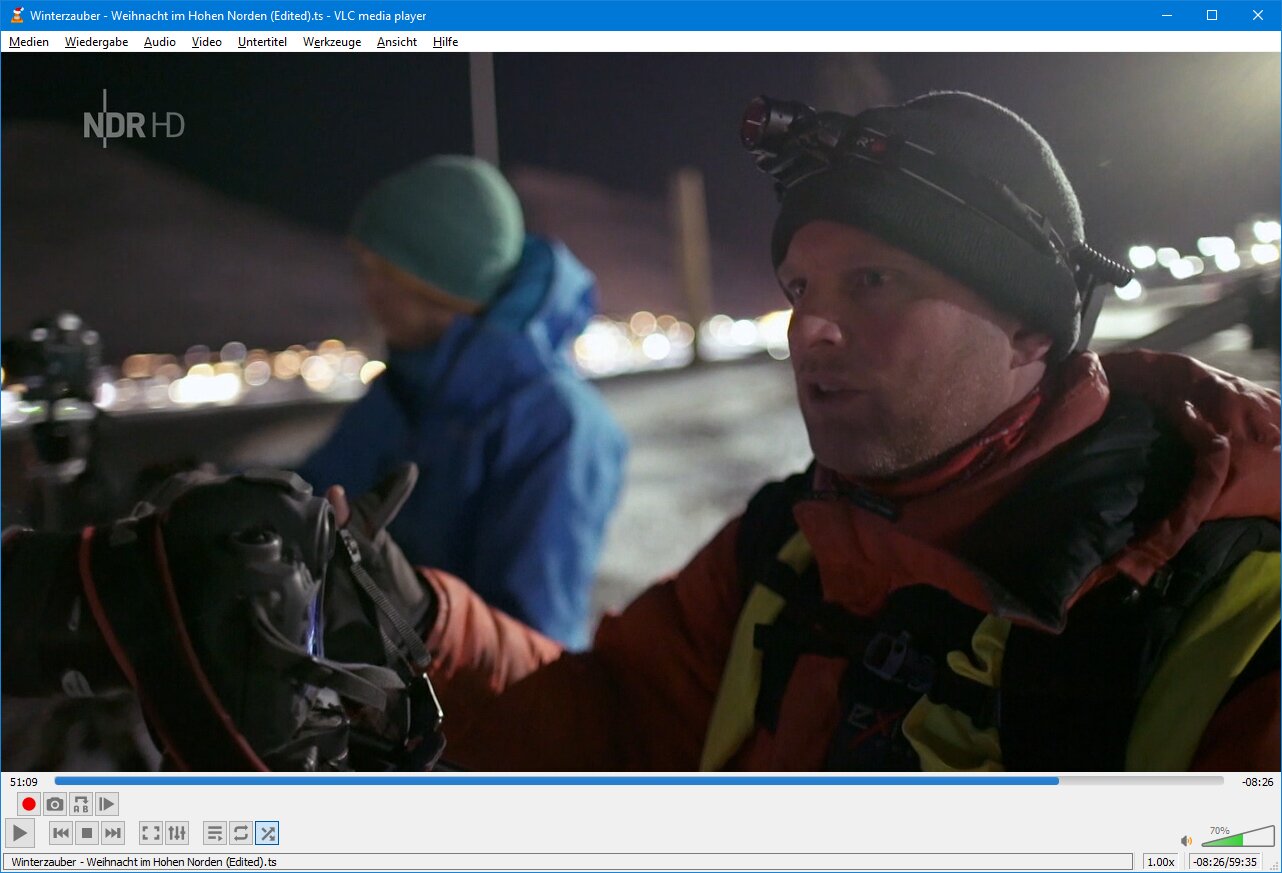Viewport: 1282px width, 873px height.
Task: Open the Untertitel menu
Action: pyautogui.click(x=262, y=42)
